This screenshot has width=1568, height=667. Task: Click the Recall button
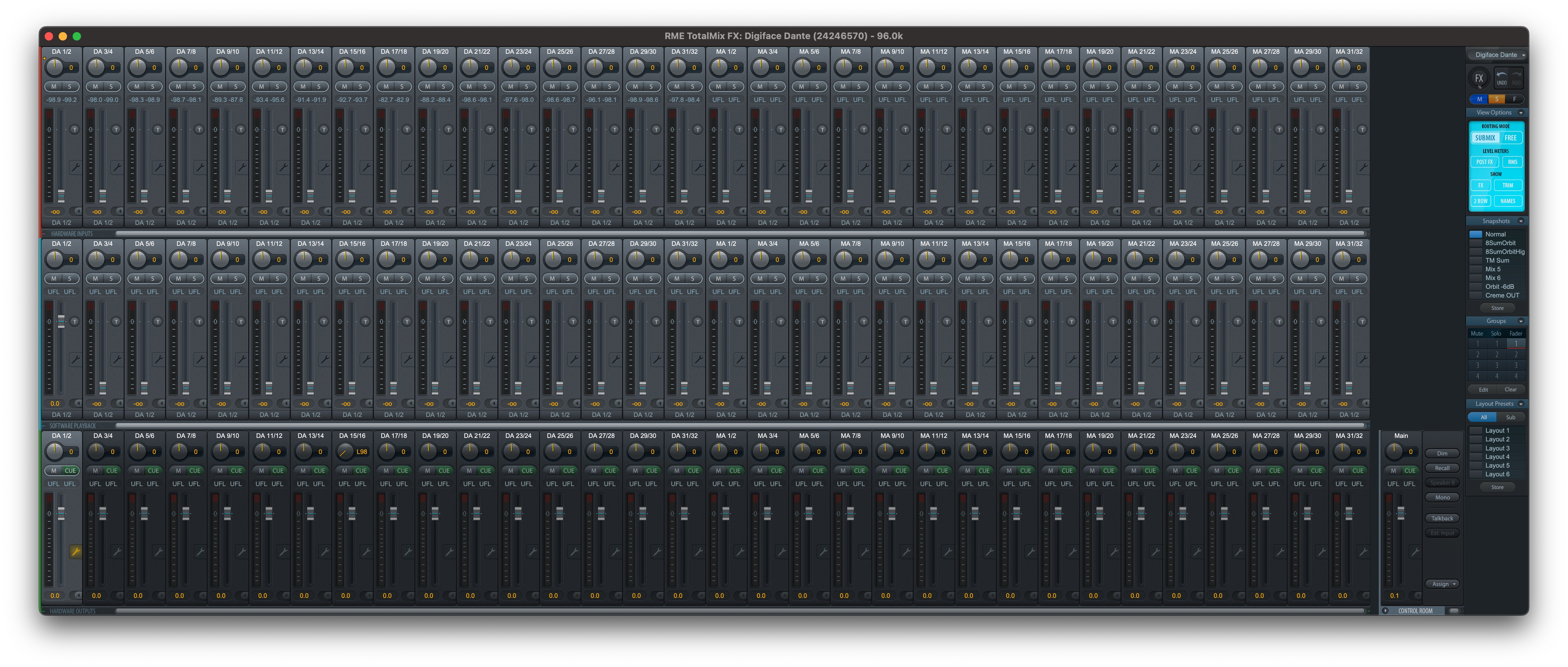pos(1442,468)
